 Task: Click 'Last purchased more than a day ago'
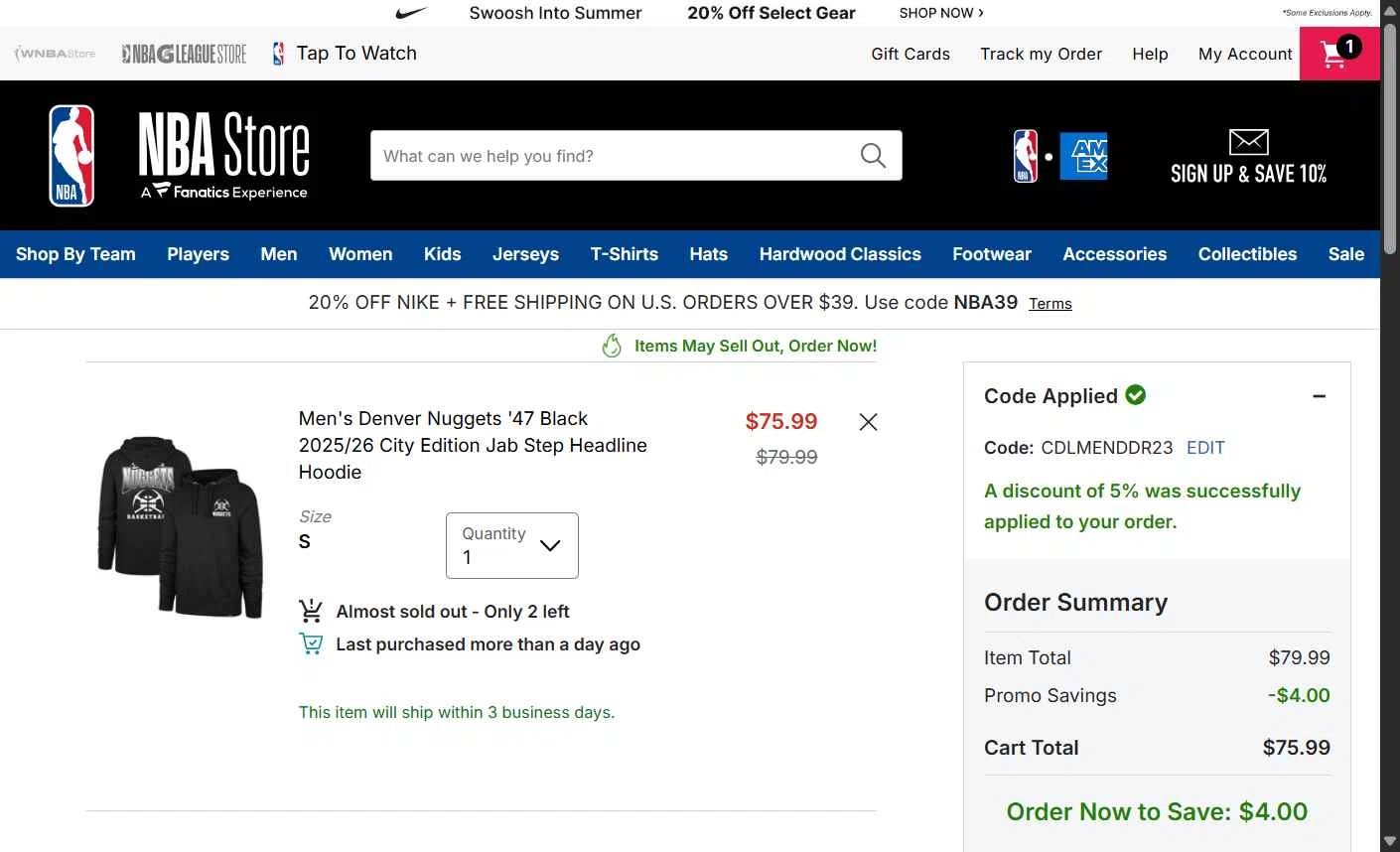tap(488, 644)
